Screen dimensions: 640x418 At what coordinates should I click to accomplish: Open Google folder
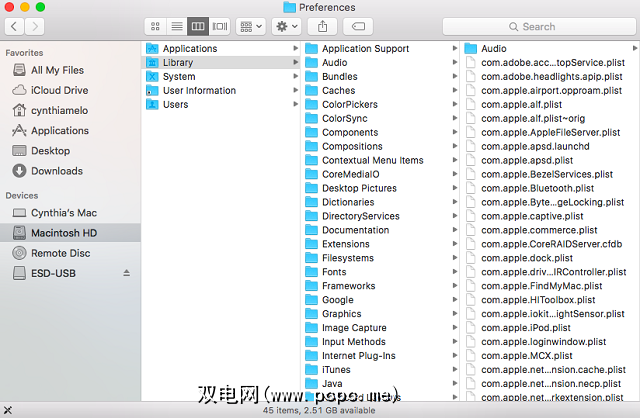(380, 300)
